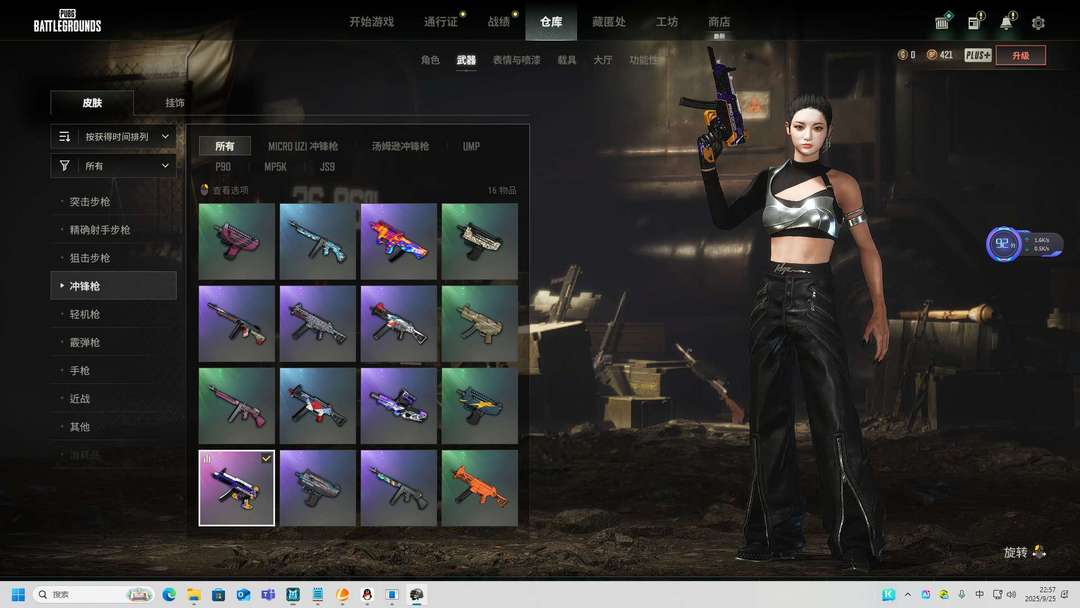Open the 按获得时间排列 sort dropdown
Screen dimensions: 1080x608
click(114, 136)
